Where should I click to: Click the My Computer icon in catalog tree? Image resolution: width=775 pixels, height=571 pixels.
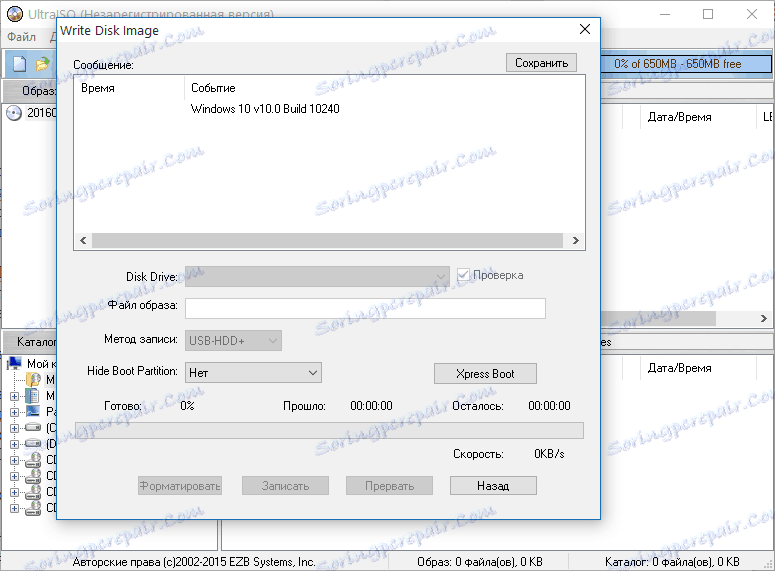click(15, 363)
